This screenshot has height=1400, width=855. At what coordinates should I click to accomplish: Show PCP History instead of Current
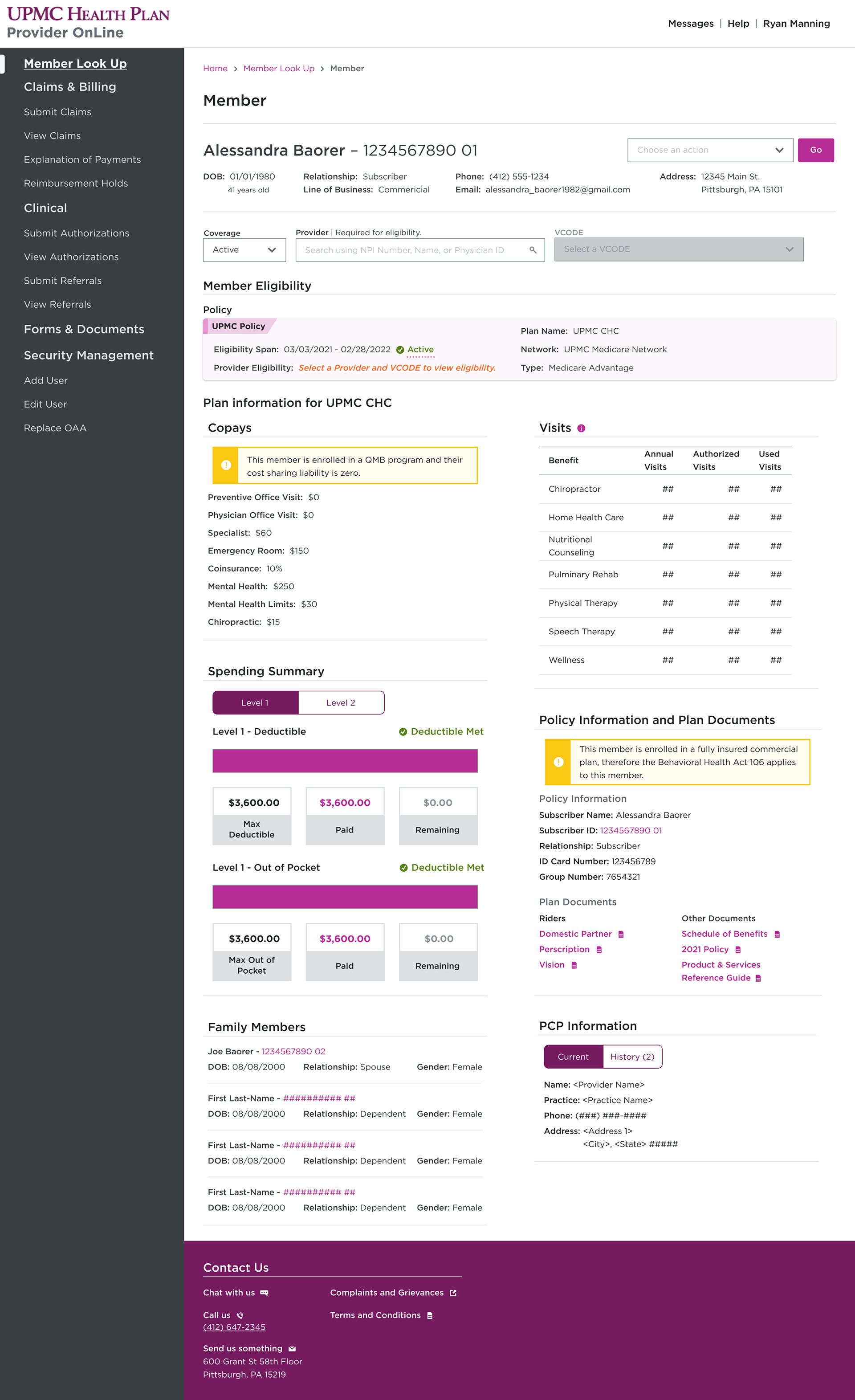click(x=632, y=1056)
